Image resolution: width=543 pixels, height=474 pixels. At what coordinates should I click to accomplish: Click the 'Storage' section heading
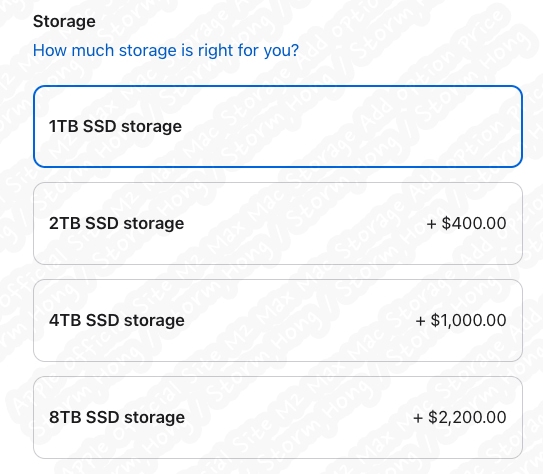[64, 21]
